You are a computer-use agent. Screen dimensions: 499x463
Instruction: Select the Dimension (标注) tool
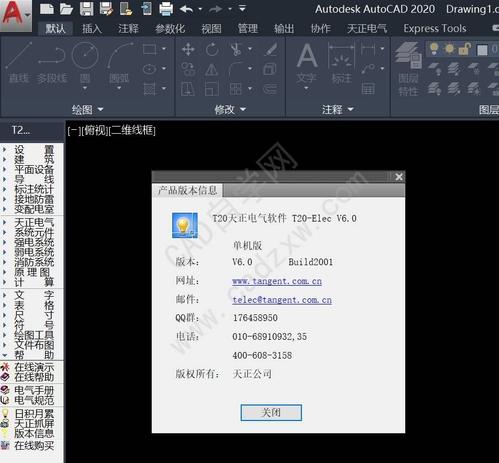[341, 63]
